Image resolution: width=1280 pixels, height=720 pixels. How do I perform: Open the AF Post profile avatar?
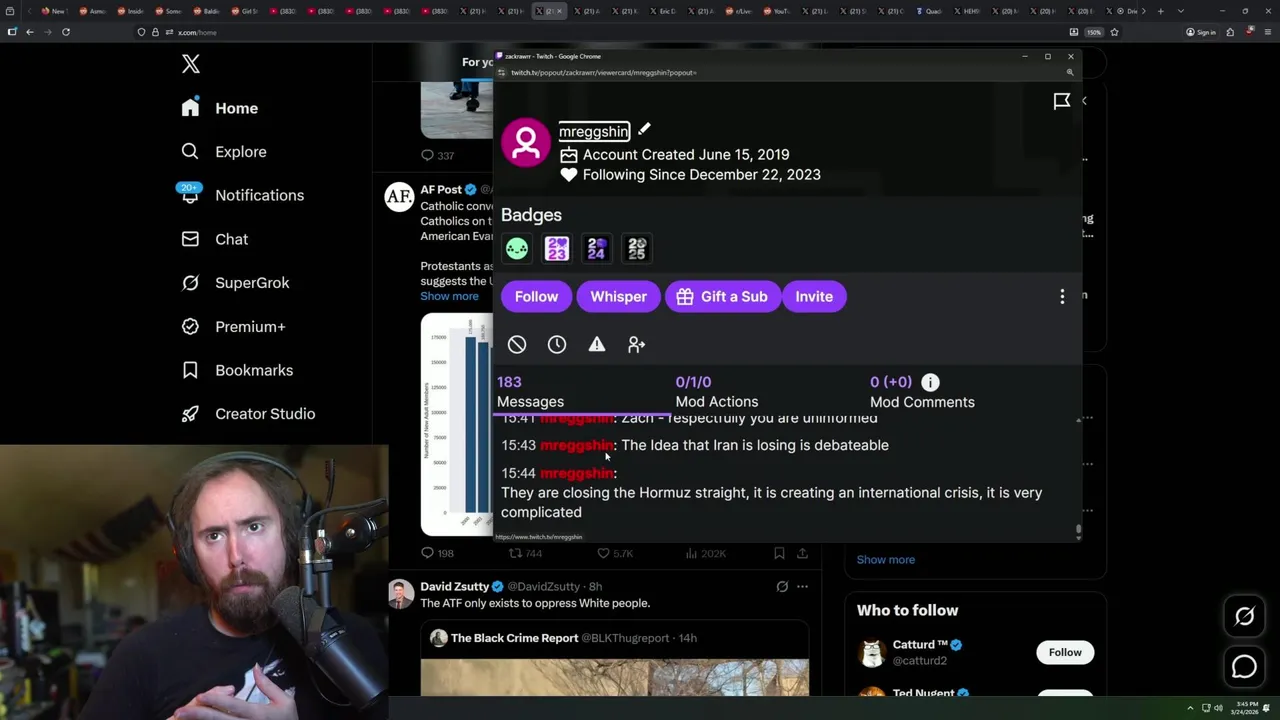399,197
